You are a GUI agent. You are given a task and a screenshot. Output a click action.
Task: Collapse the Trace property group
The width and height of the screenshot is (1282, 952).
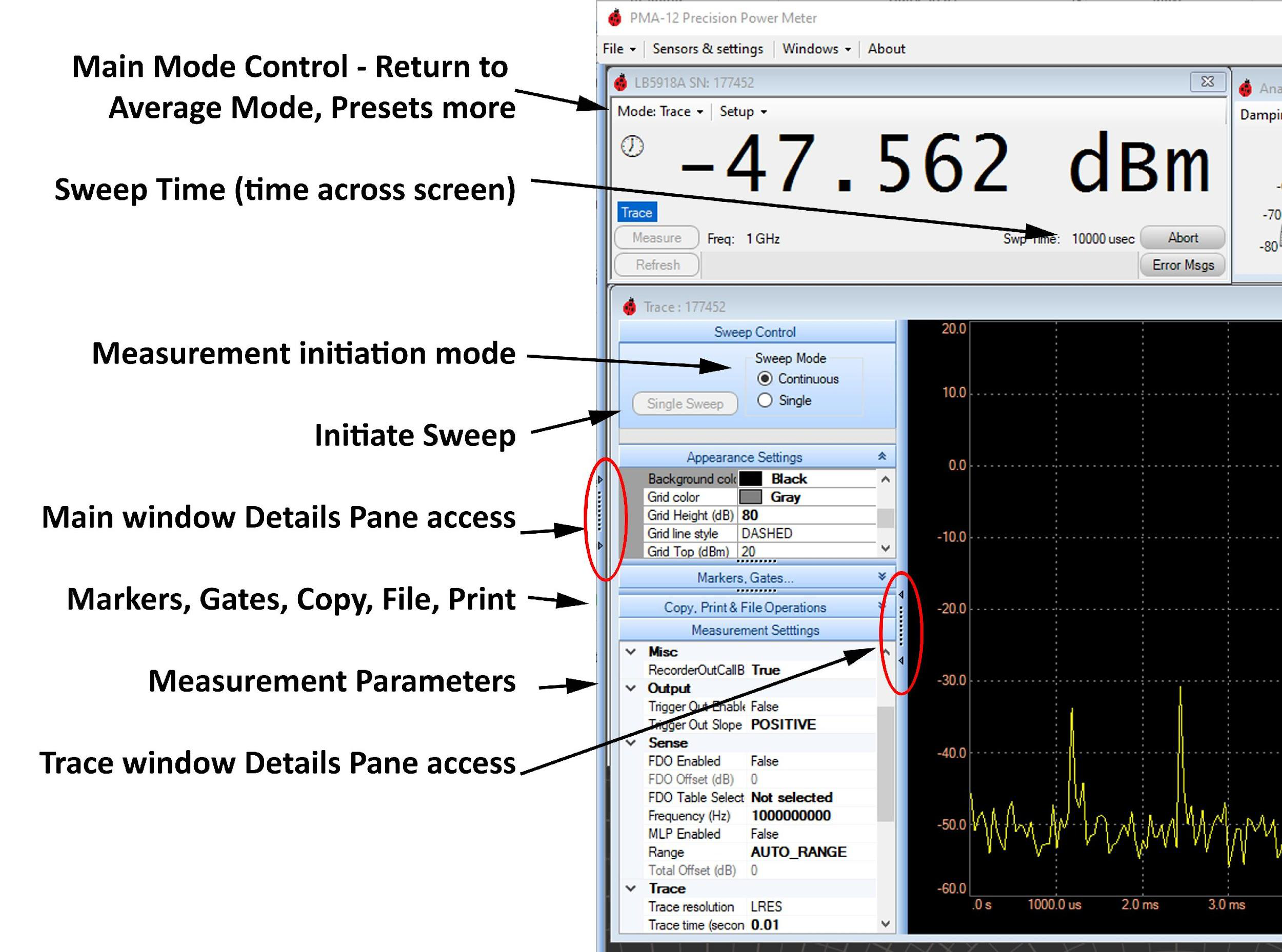click(x=631, y=888)
